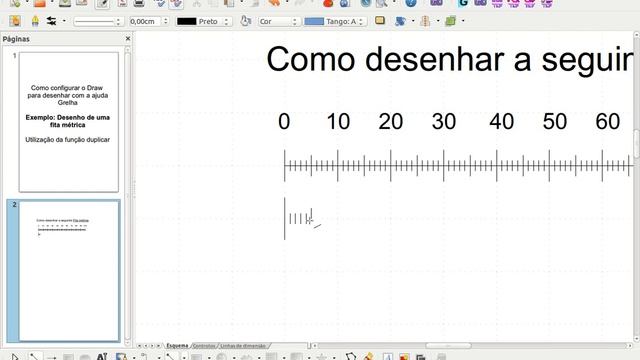Viewport: 640px width, 360px height.
Task: Click the teal G toolbar icon
Action: pos(463,3)
